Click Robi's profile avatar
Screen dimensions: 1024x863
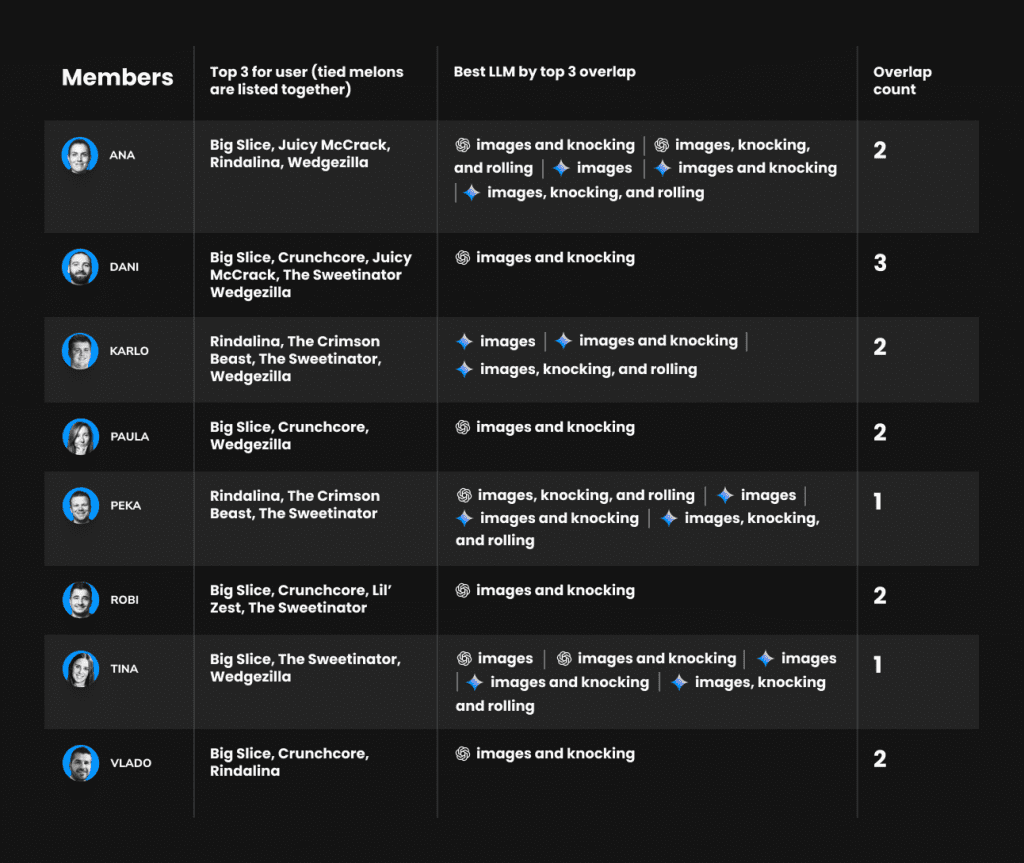coord(79,600)
